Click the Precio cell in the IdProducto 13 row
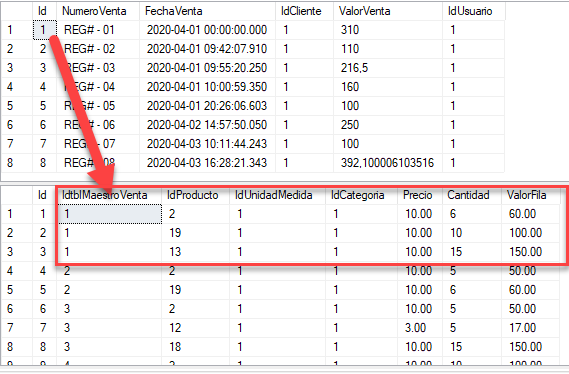The image size is (569, 374). tap(420, 252)
